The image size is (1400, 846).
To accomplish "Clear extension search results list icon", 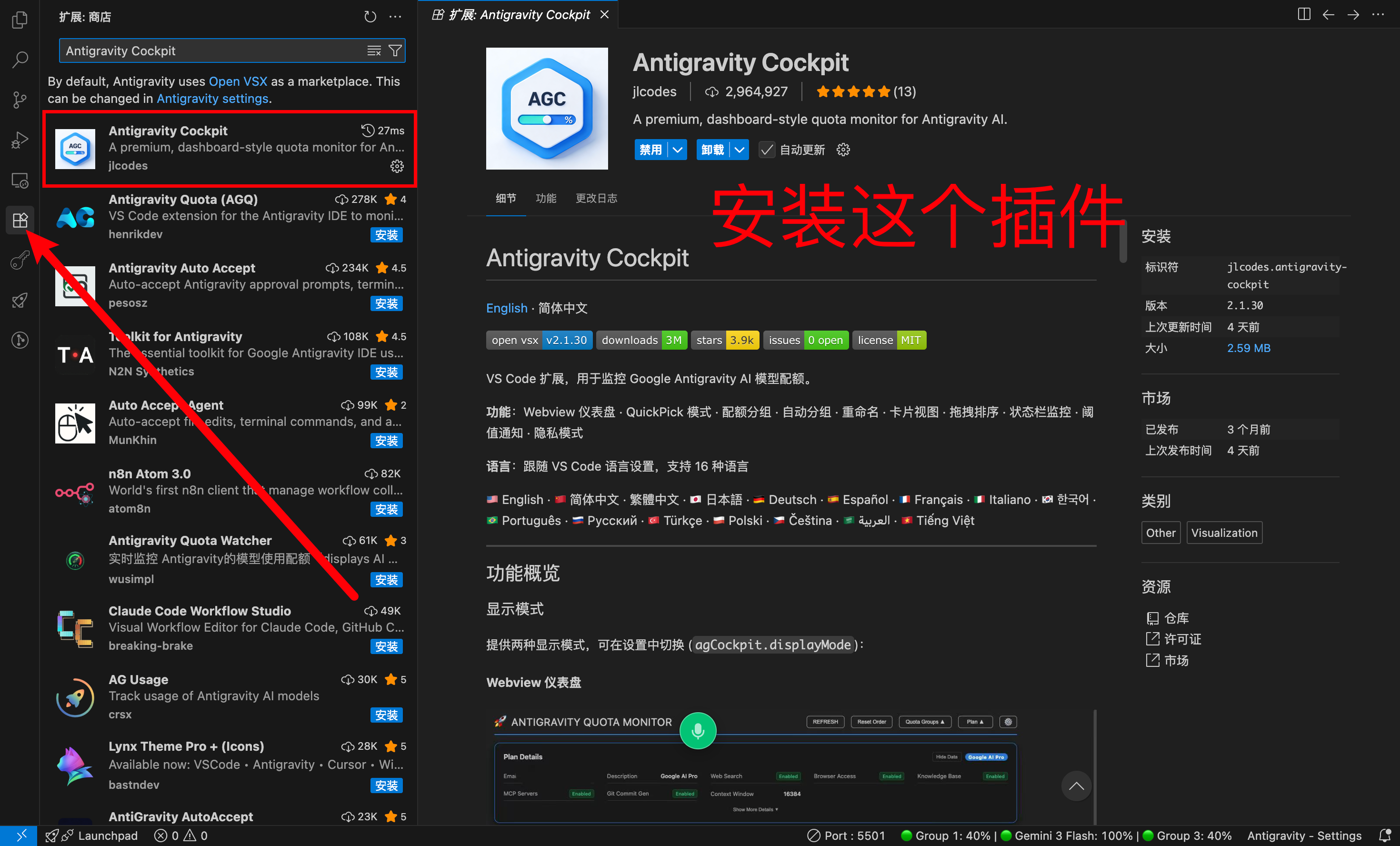I will point(374,50).
